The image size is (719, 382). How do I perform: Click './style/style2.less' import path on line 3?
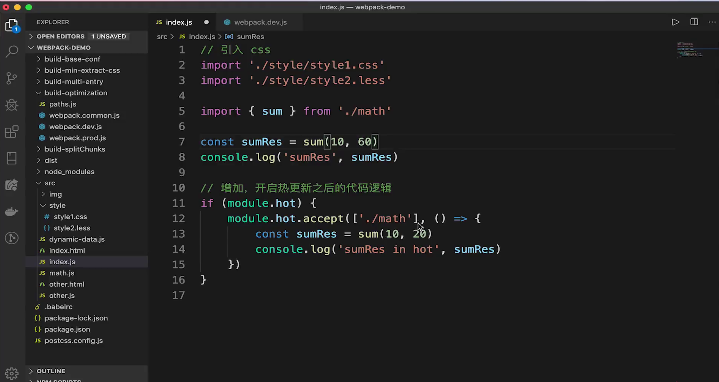pyautogui.click(x=320, y=80)
